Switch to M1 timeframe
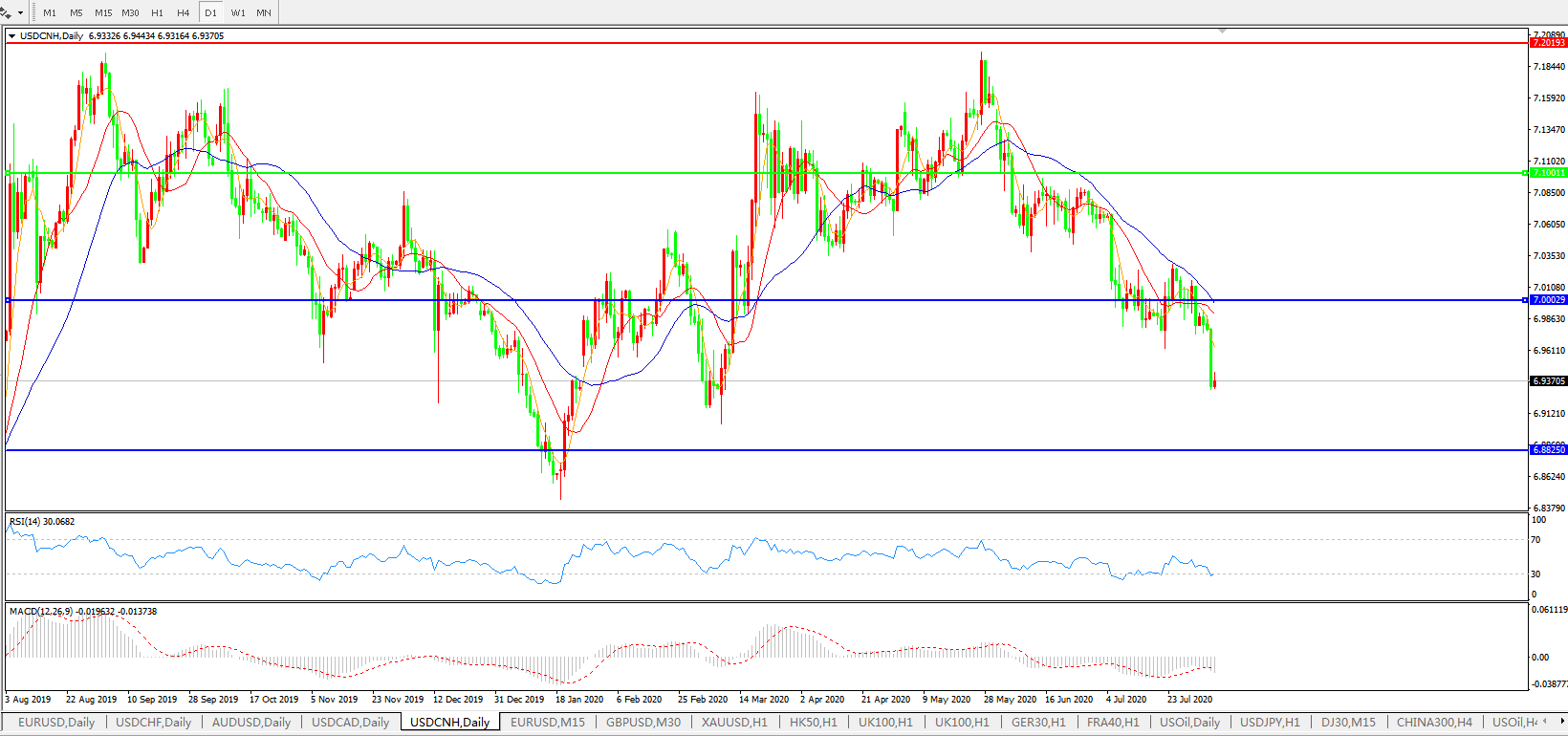 coord(50,13)
